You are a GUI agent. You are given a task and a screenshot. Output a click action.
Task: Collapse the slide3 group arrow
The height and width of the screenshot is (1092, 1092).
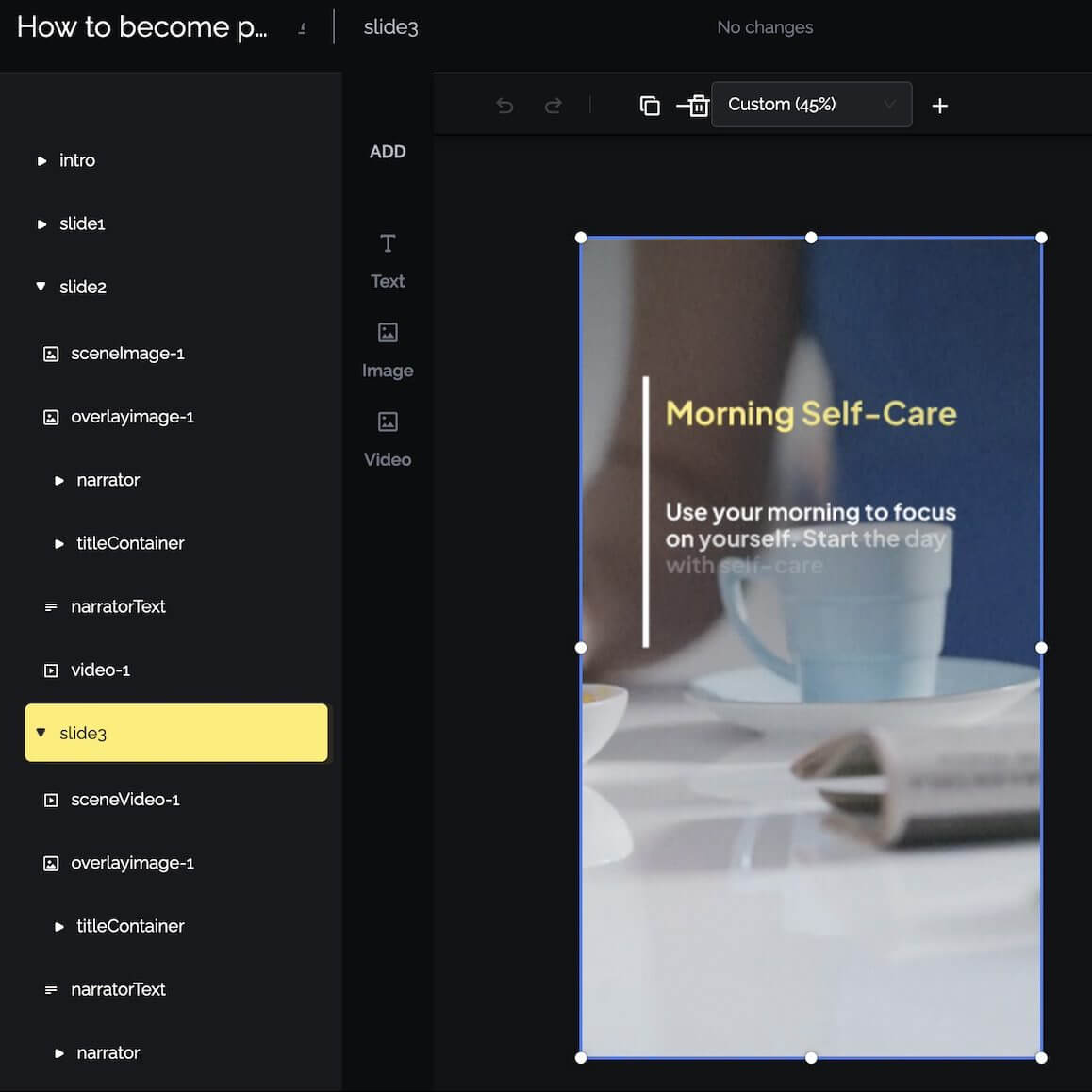pyautogui.click(x=41, y=733)
